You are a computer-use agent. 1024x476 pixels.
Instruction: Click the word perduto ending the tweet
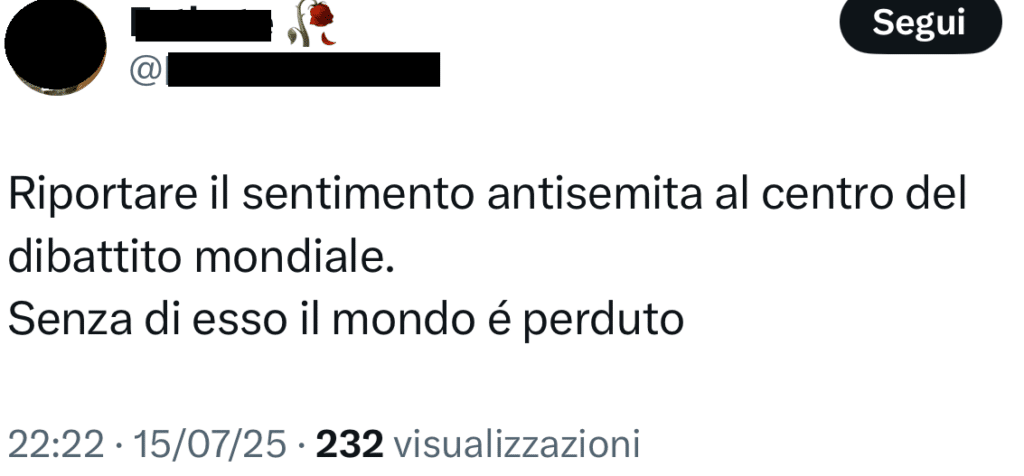coord(603,321)
